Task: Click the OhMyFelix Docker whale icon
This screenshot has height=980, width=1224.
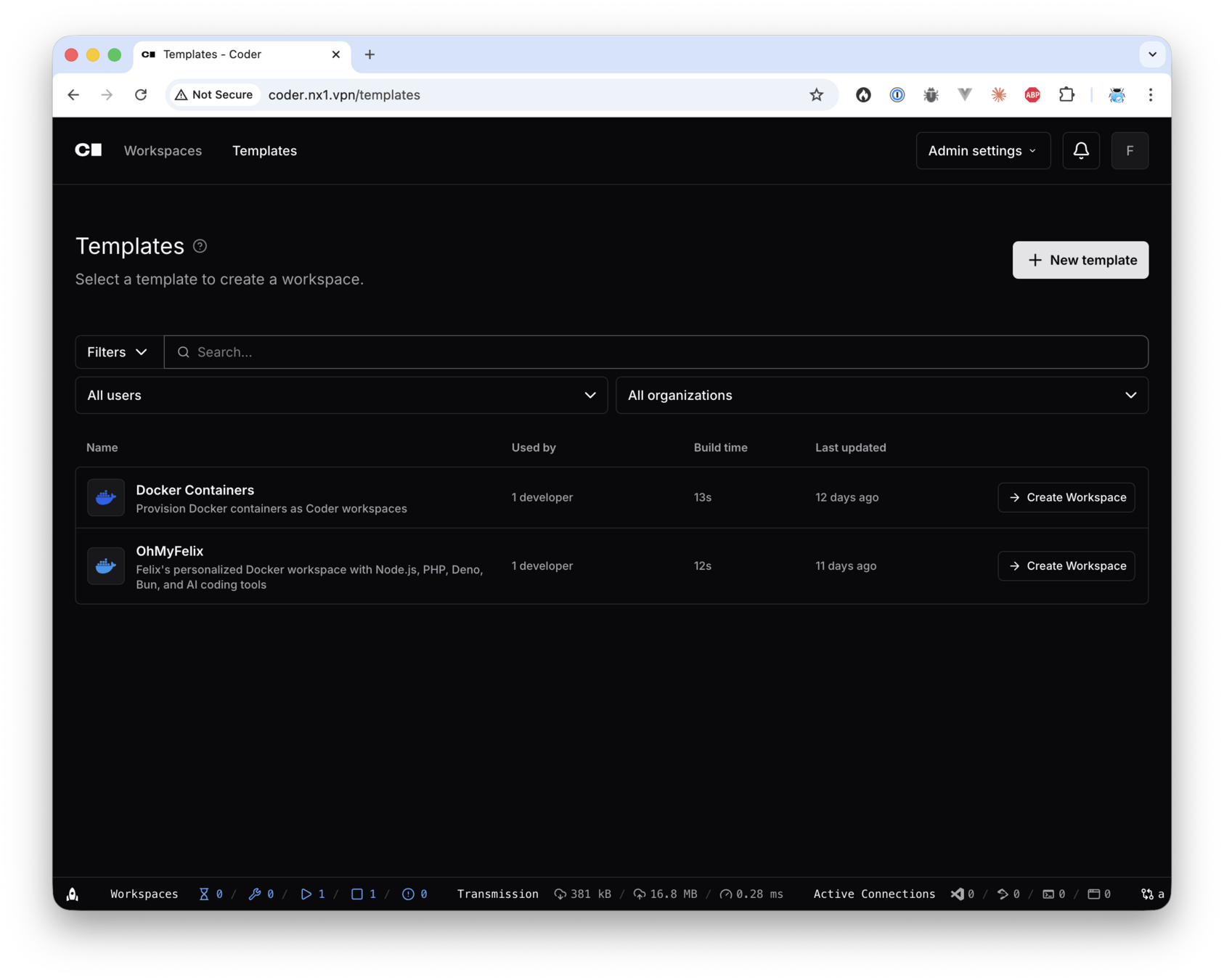Action: [x=106, y=565]
